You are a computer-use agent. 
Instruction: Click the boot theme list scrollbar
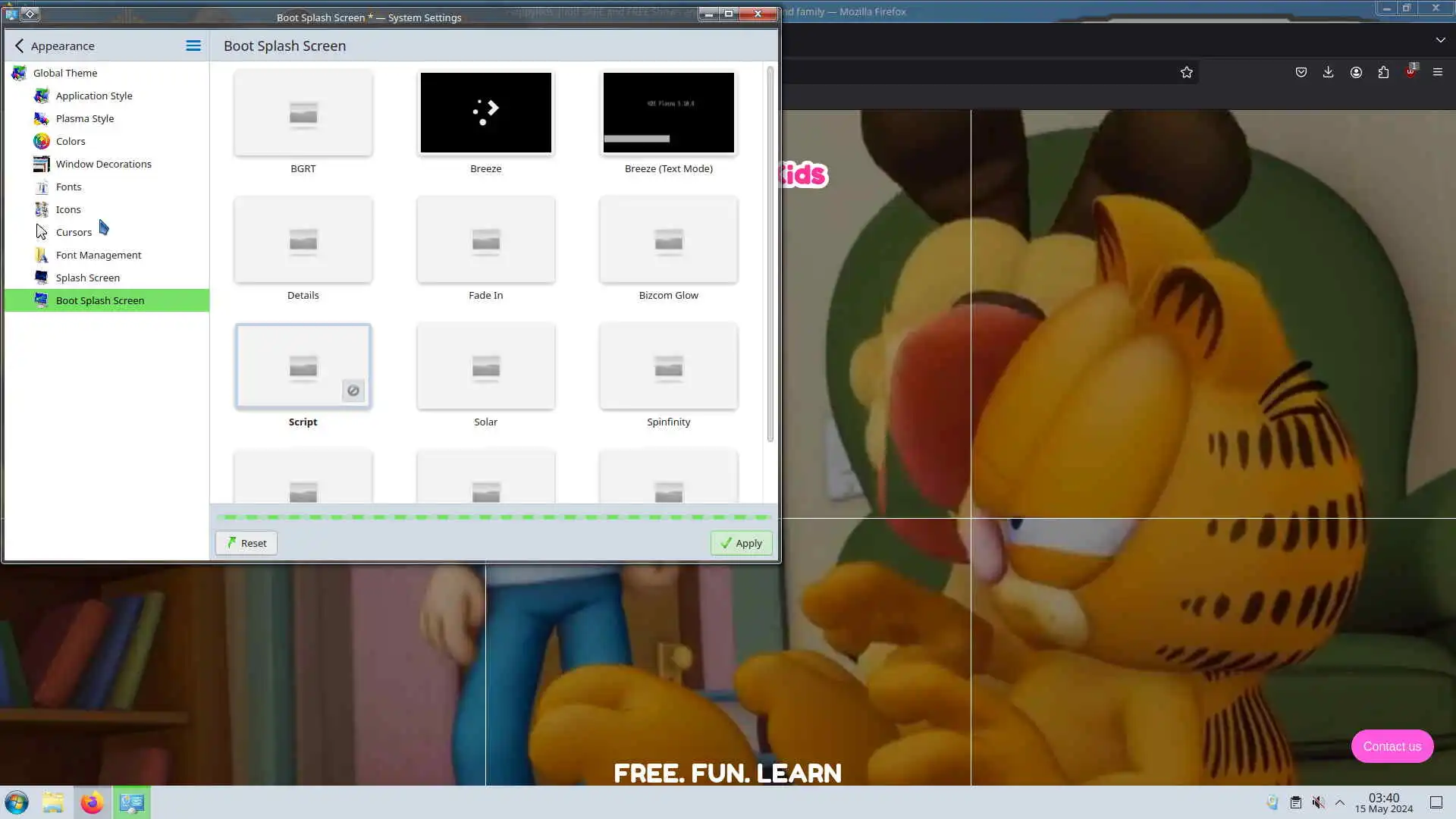770,254
